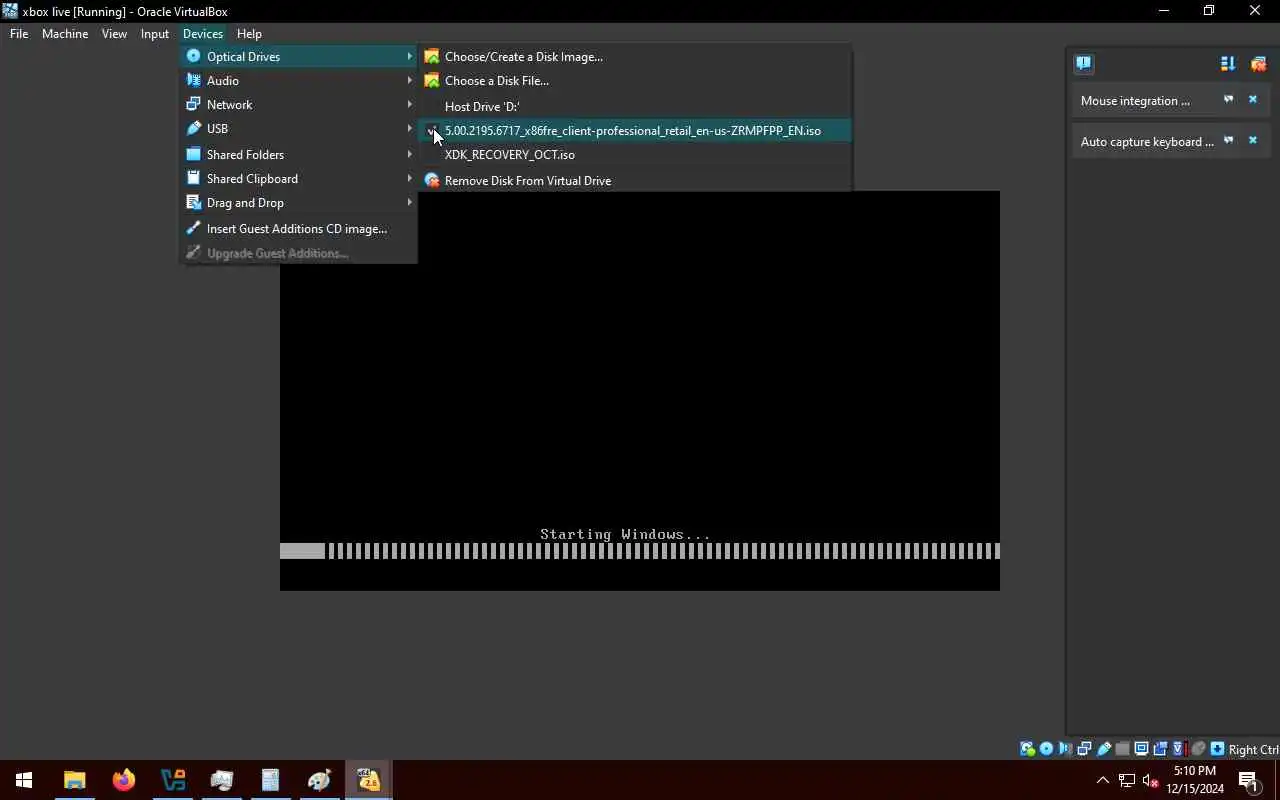The height and width of the screenshot is (800, 1280).
Task: Open the USB submenu in Devices
Action: [299, 128]
